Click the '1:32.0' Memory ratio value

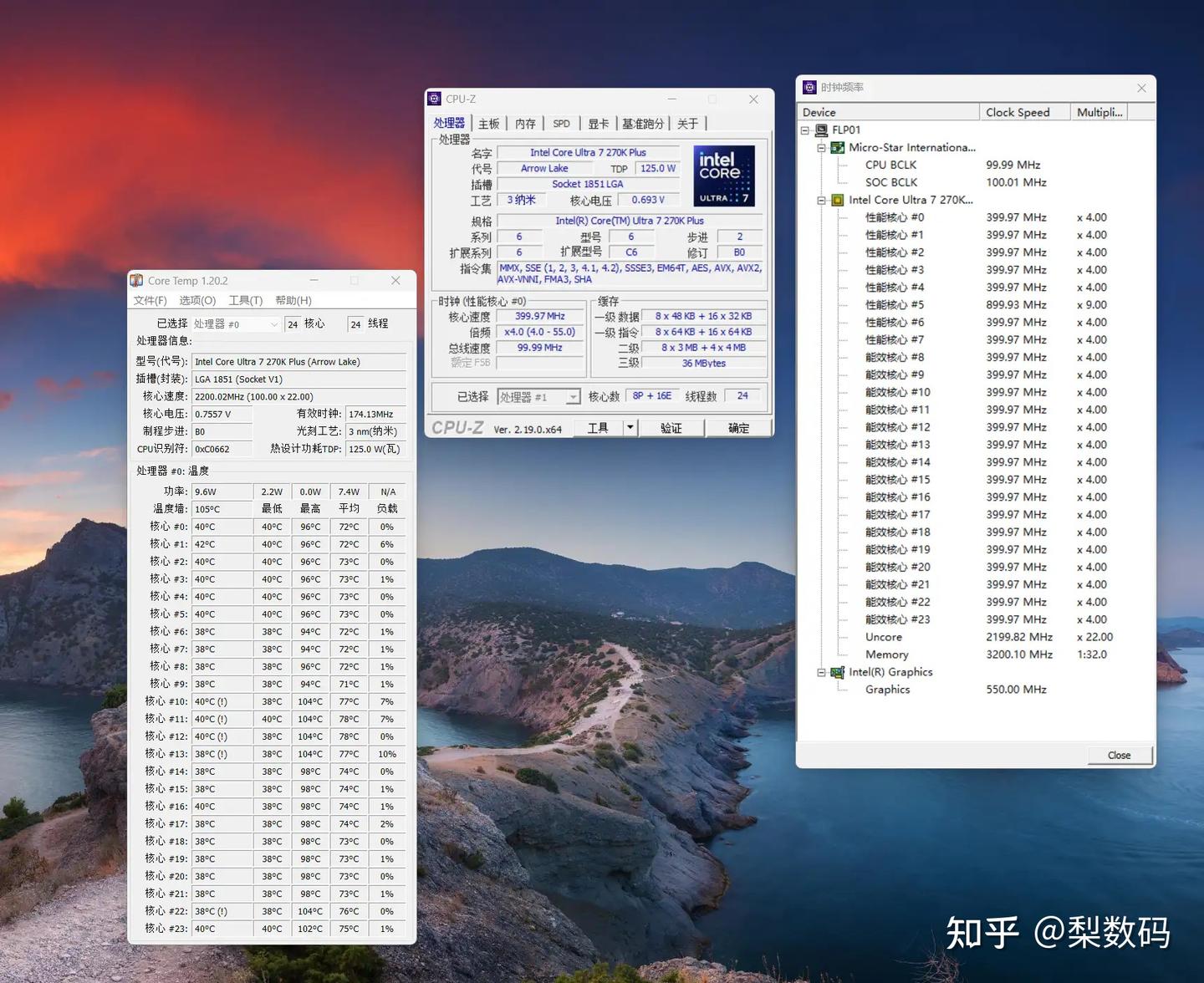tap(1092, 654)
